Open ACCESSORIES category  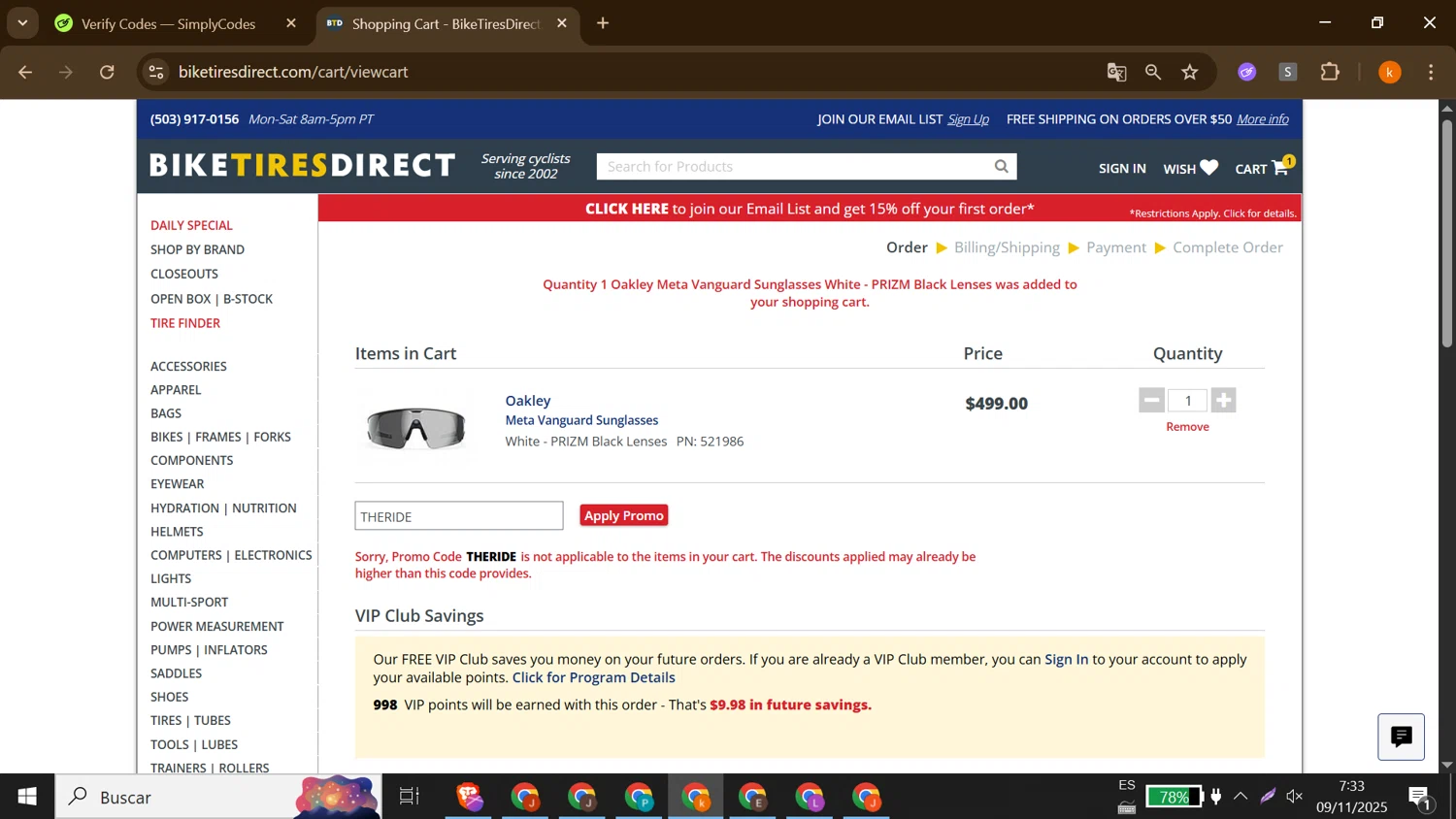[188, 367]
